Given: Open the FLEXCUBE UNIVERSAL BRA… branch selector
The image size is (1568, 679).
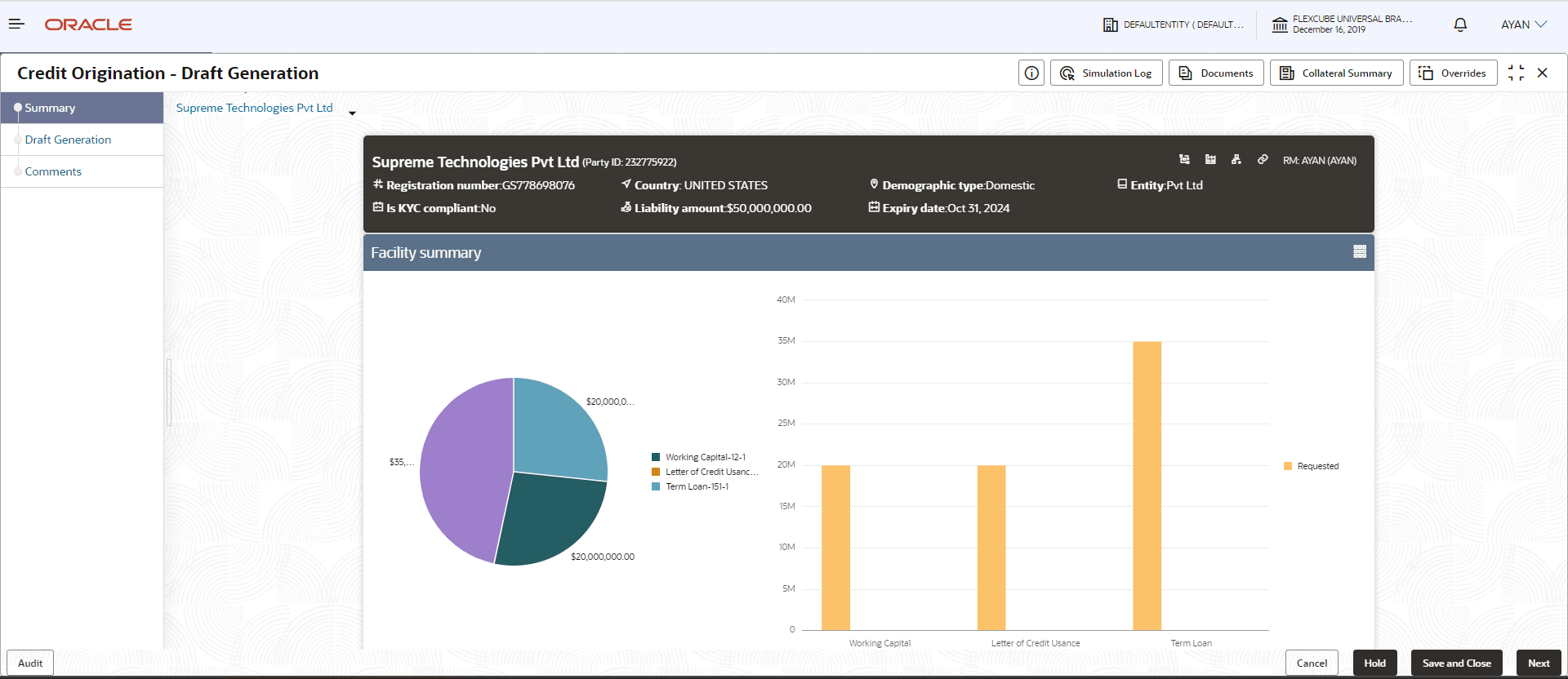Looking at the screenshot, I should 1342,24.
